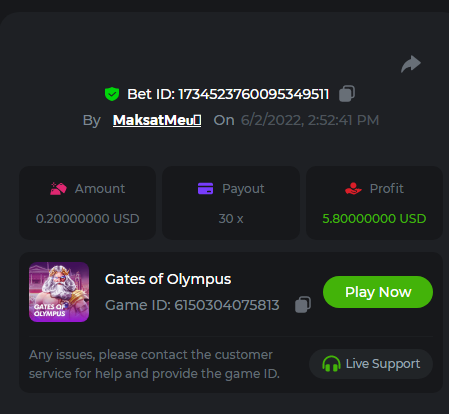
Task: Click the 5.80000000 USD profit value
Action: [374, 219]
